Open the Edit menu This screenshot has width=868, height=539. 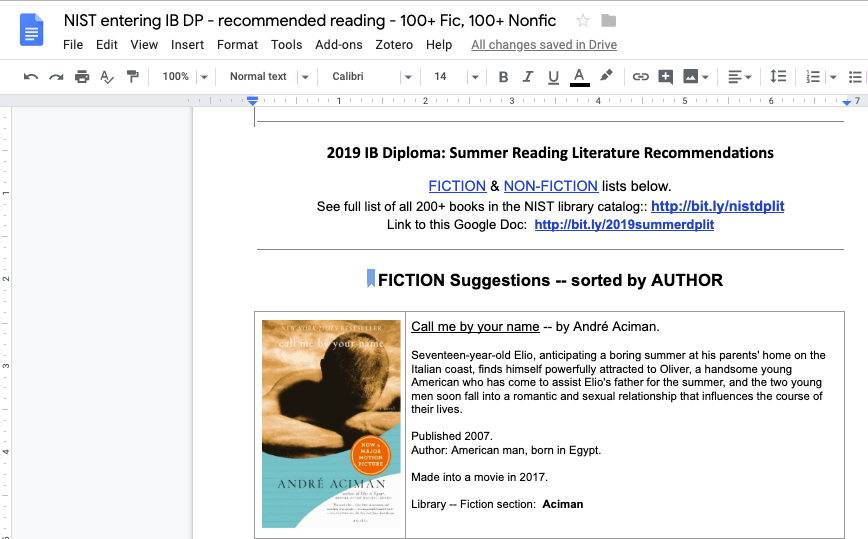pos(107,45)
